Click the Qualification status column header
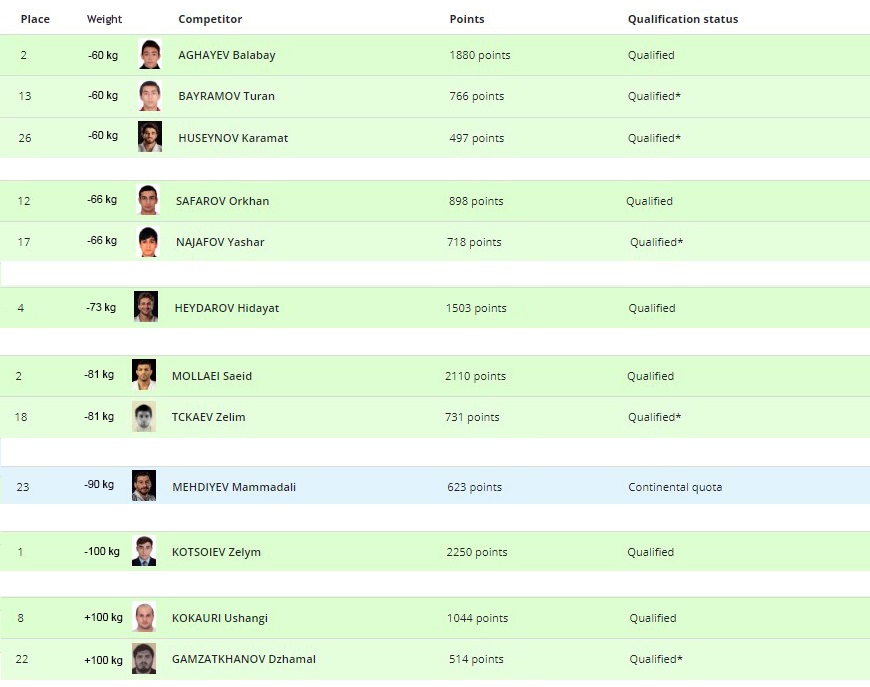Viewport: 870px width, 687px height. (683, 19)
